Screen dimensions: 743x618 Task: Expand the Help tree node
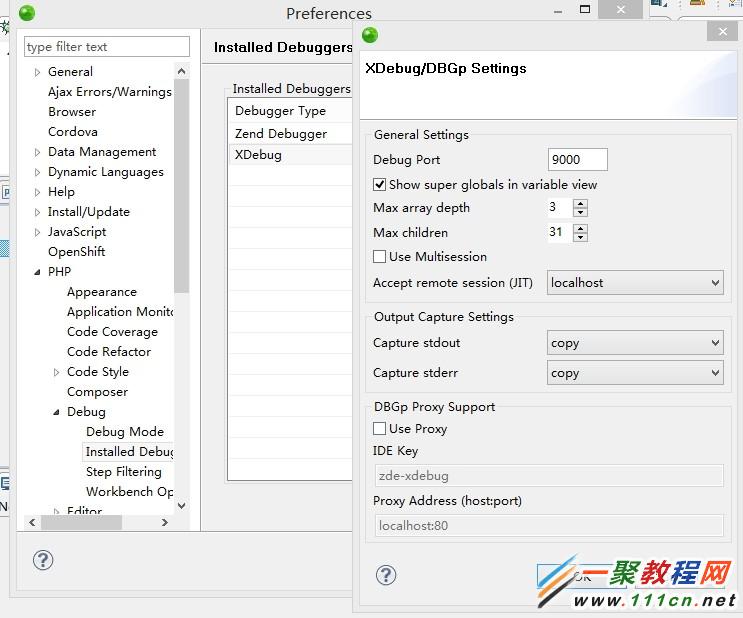click(x=37, y=192)
